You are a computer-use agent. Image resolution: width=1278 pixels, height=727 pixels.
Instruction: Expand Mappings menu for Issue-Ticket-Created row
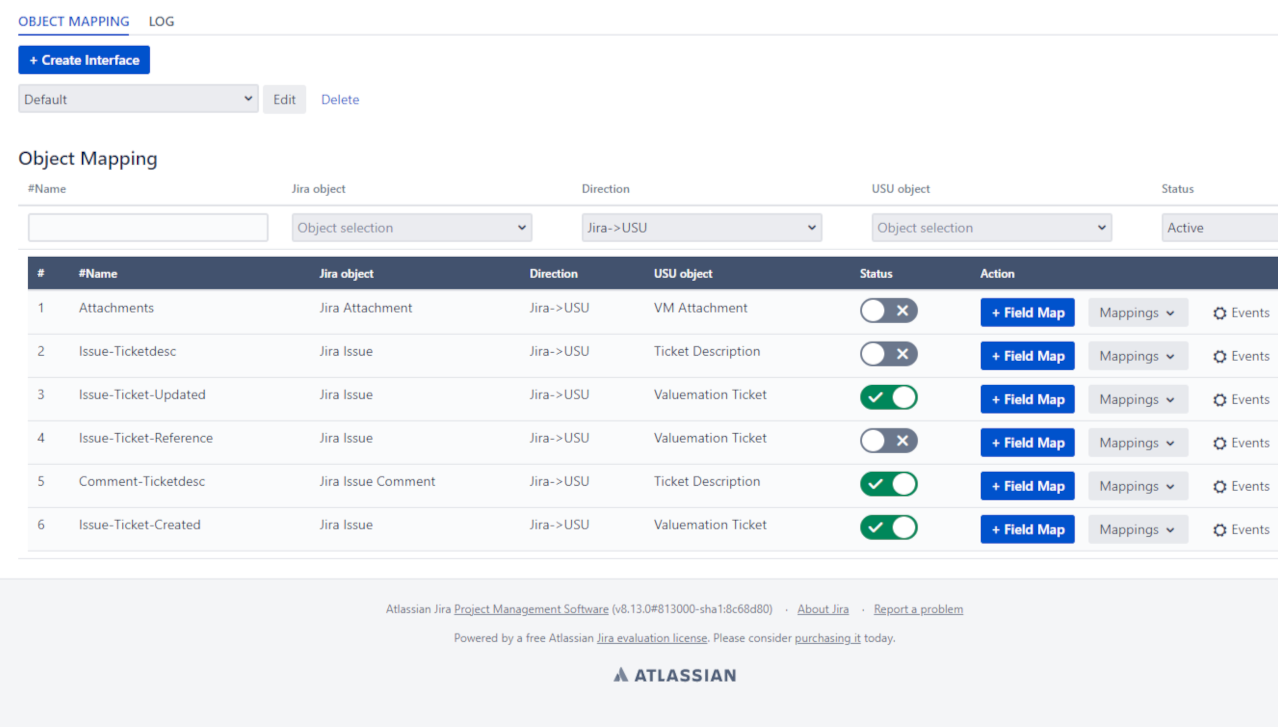[1138, 530]
